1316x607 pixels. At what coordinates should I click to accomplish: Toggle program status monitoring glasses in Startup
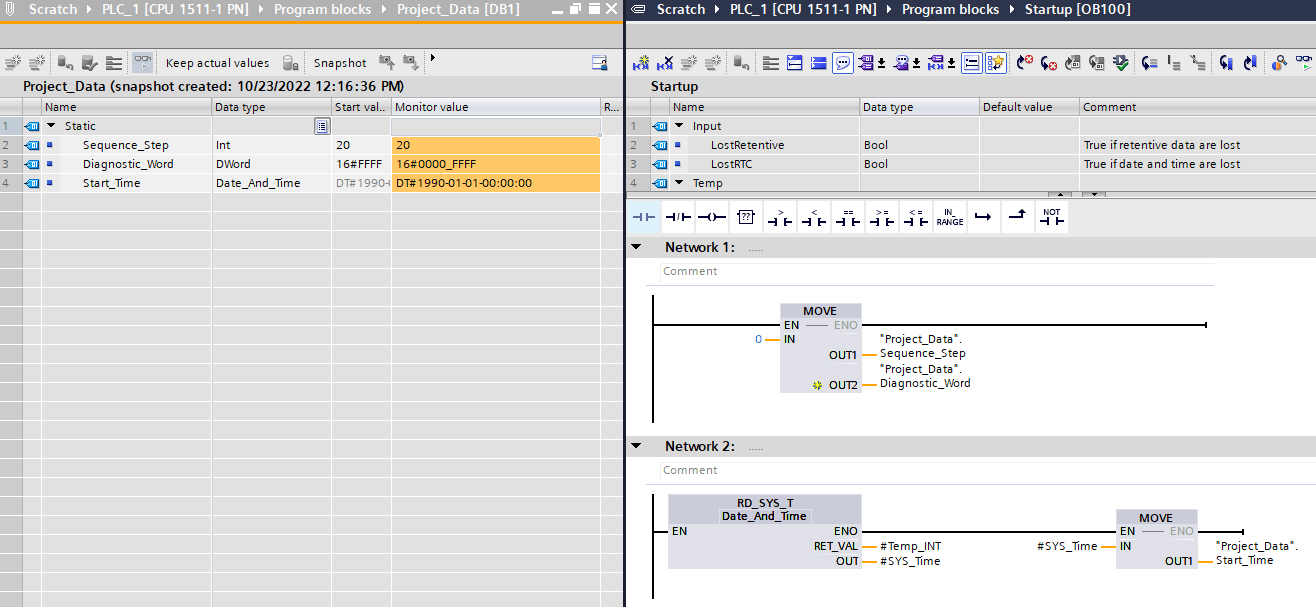click(1304, 63)
